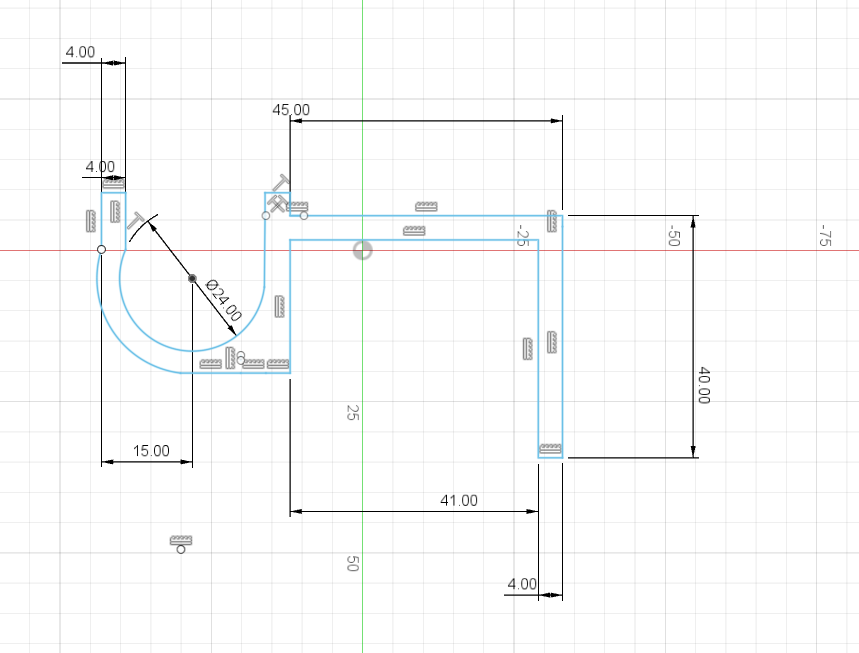Click the lone constraint glyph below the 15.00 dimension

pos(181,541)
